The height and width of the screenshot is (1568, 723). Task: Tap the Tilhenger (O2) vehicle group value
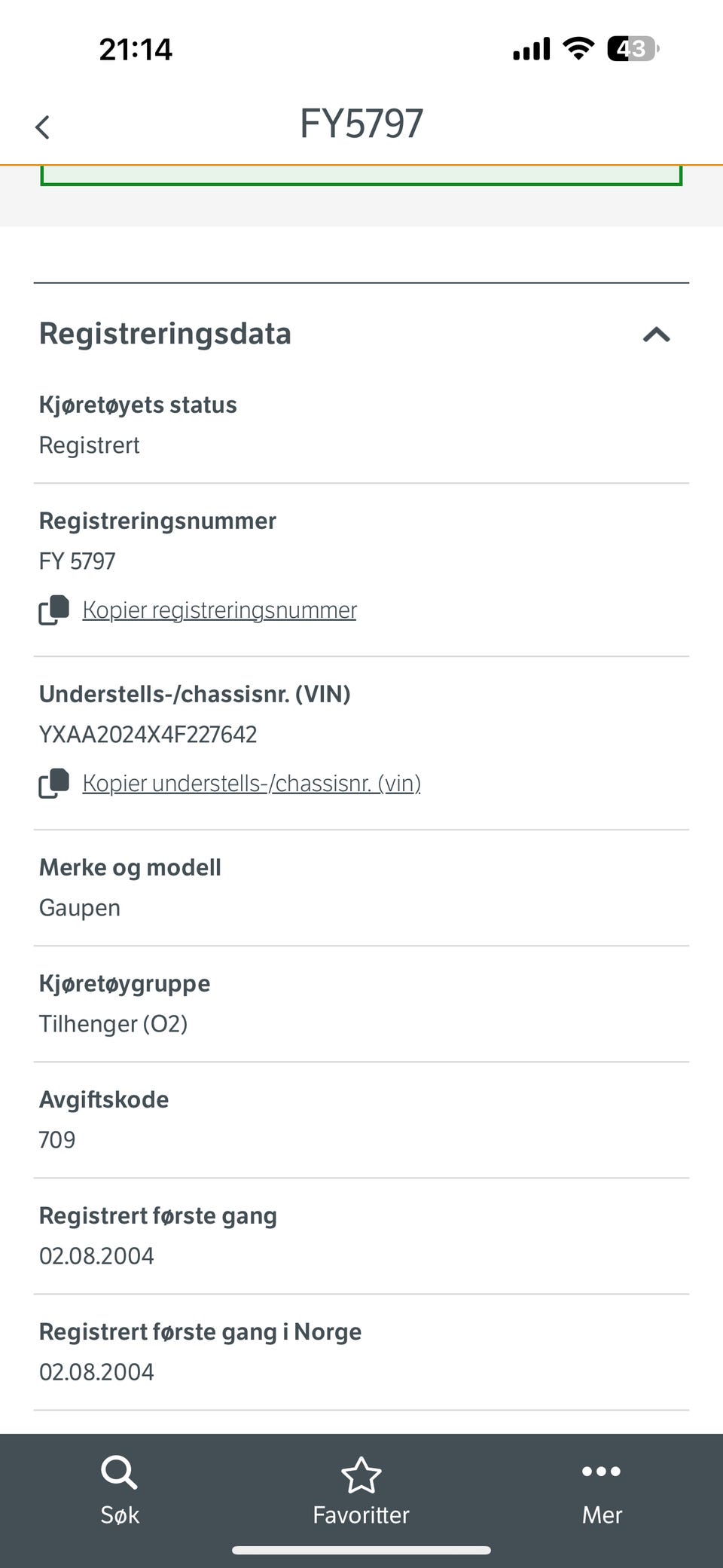114,1023
